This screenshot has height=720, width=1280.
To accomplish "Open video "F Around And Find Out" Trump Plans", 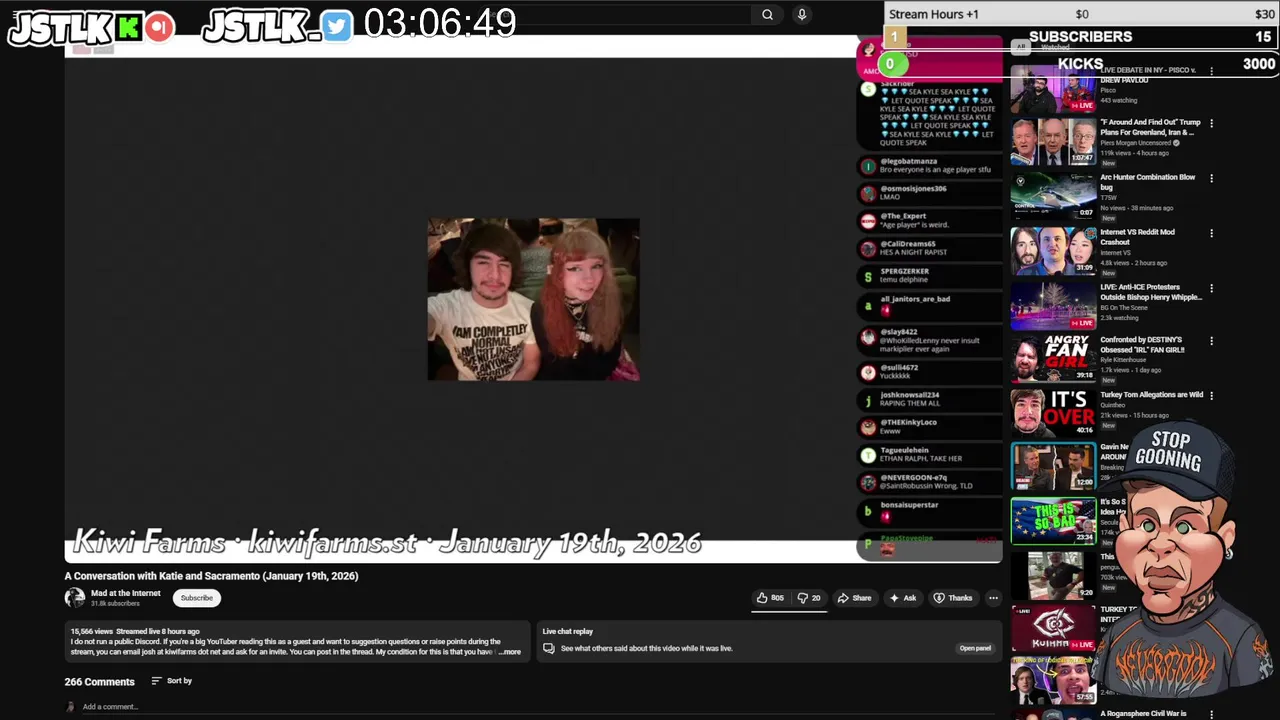I will [x=1150, y=127].
